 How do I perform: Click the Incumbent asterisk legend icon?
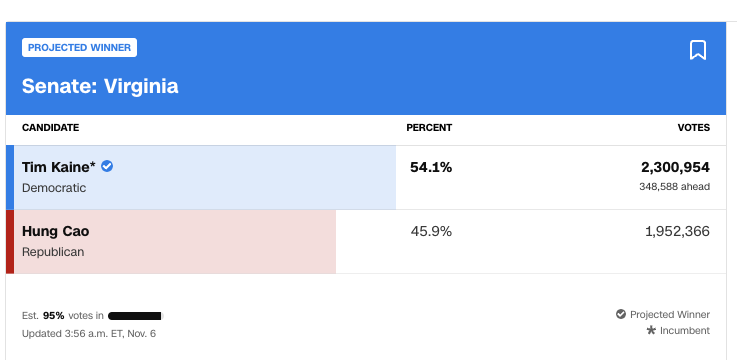click(x=651, y=330)
